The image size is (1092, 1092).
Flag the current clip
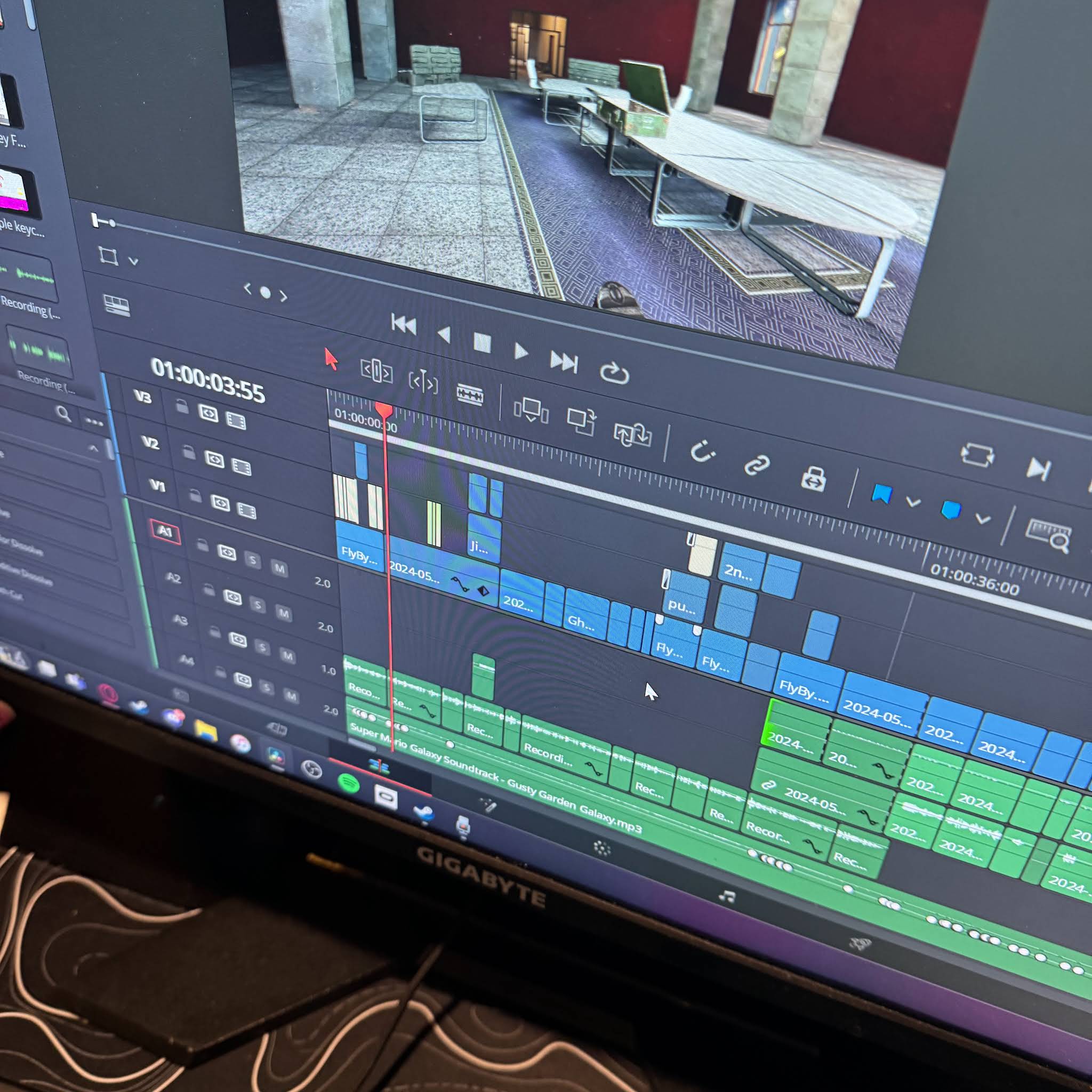click(x=882, y=494)
